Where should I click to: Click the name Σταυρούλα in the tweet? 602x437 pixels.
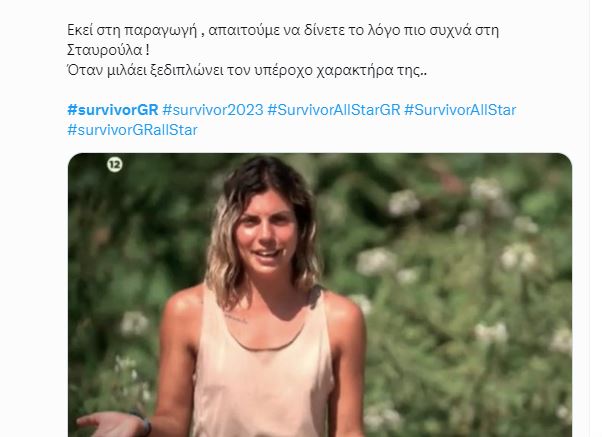(x=104, y=50)
